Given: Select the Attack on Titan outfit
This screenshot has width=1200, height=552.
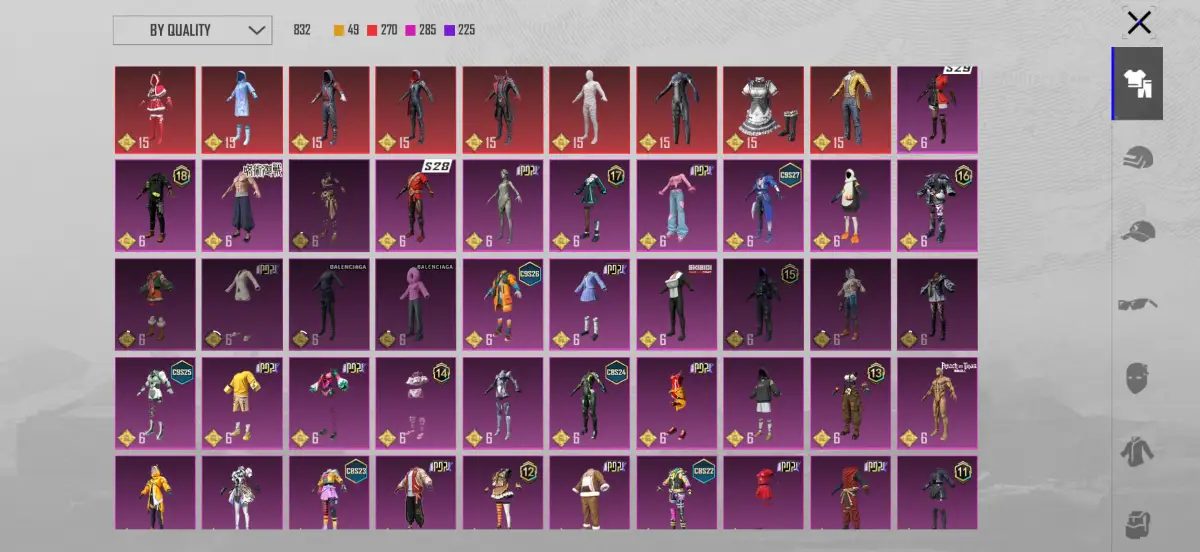Looking at the screenshot, I should 938,403.
